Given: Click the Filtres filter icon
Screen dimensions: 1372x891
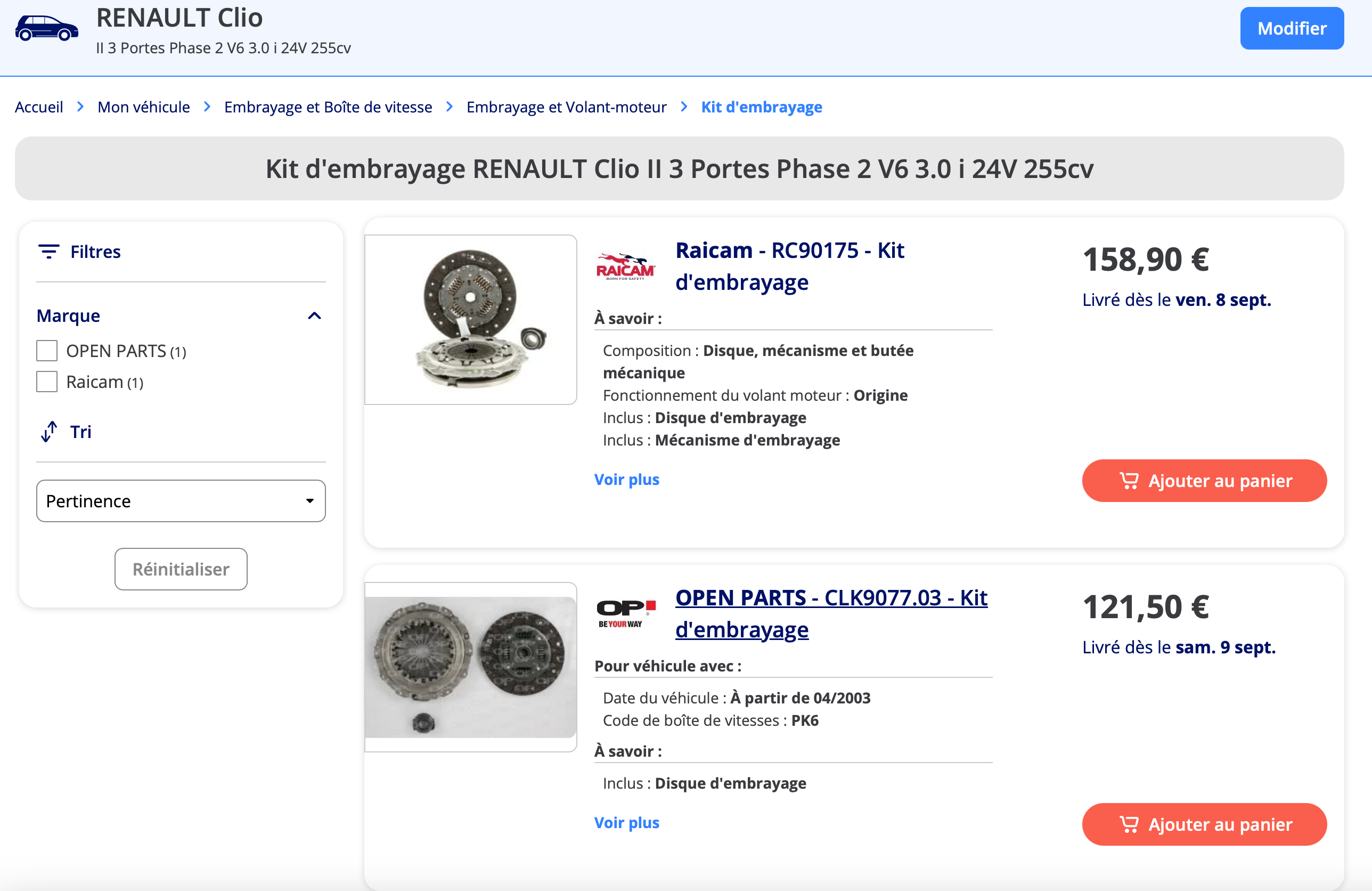Looking at the screenshot, I should click(49, 252).
